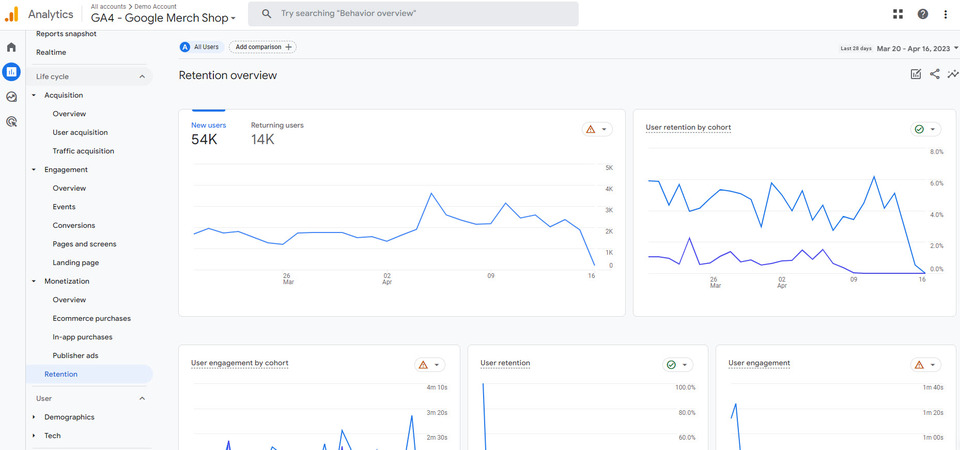Select the Reports icon in left rail

11,72
